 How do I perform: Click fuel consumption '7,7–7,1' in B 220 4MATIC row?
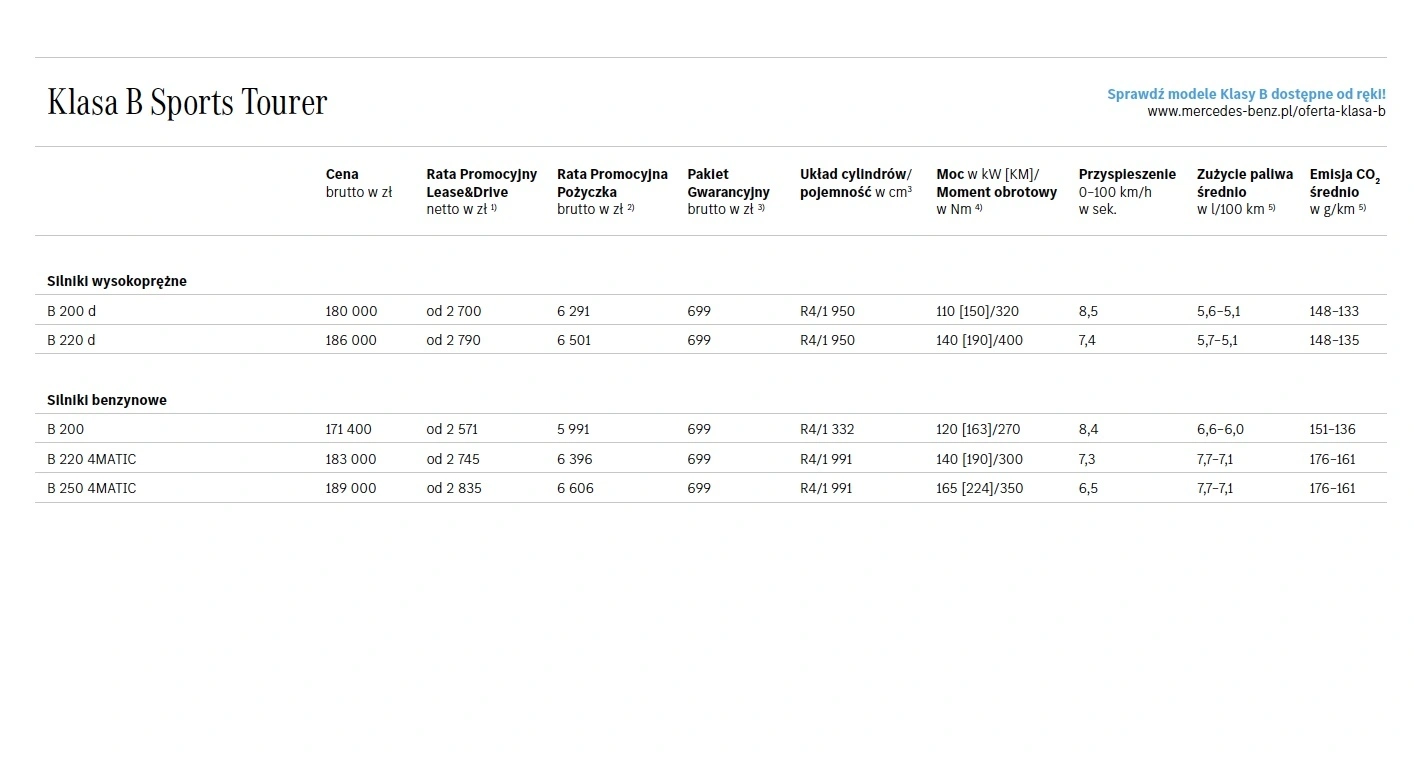click(1215, 459)
